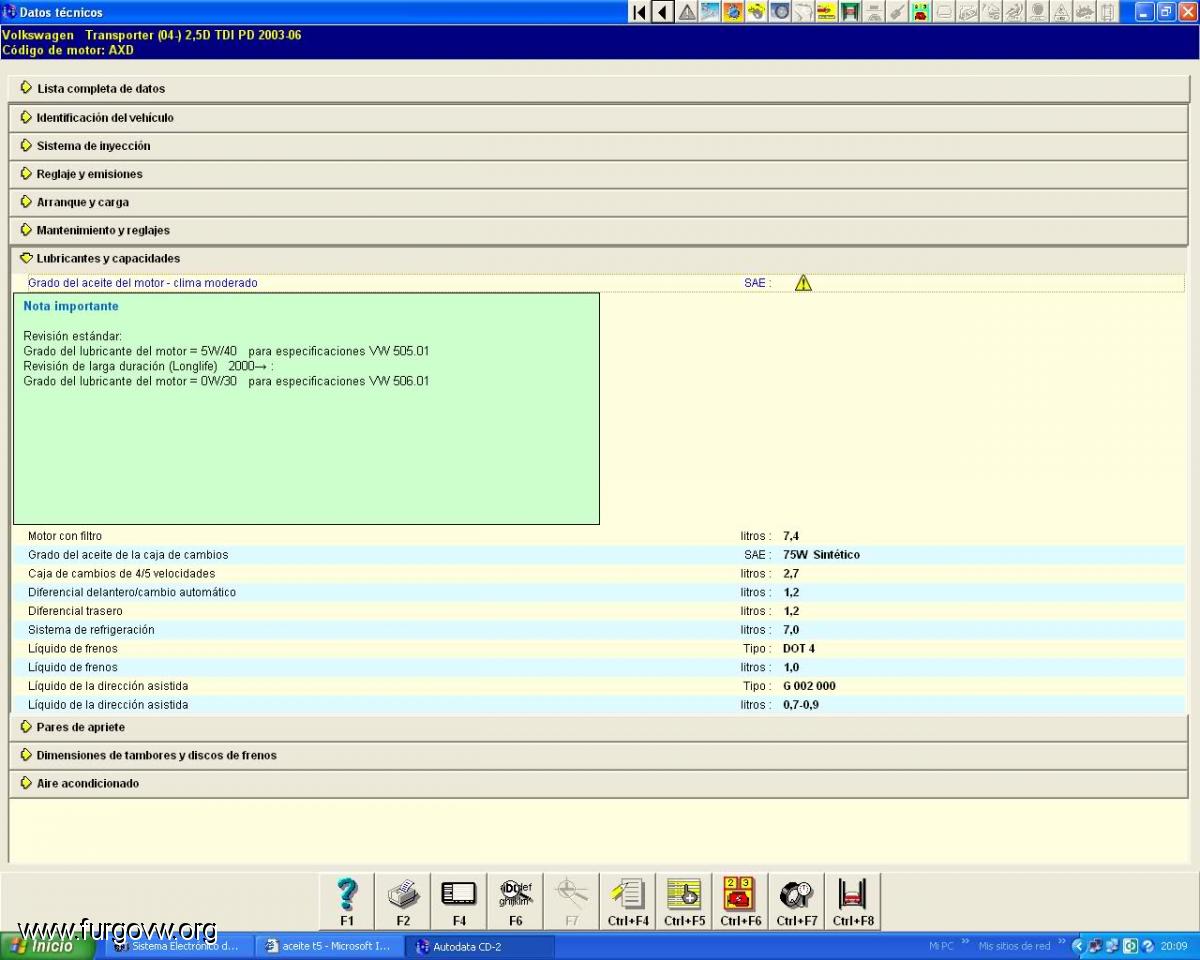The height and width of the screenshot is (960, 1200).
Task: Expand Lista completa de datos section
Action: pyautogui.click(x=599, y=89)
